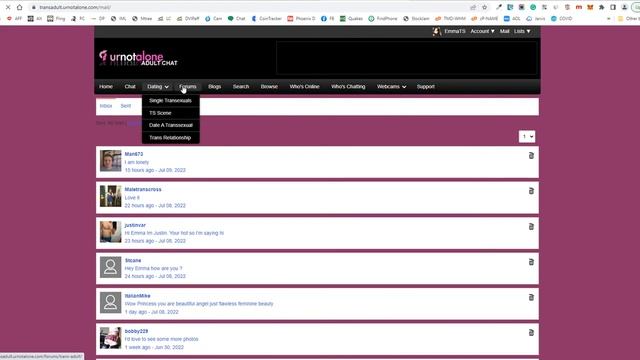The width and height of the screenshot is (640, 360).
Task: Open Support in navigation bar
Action: 426,87
